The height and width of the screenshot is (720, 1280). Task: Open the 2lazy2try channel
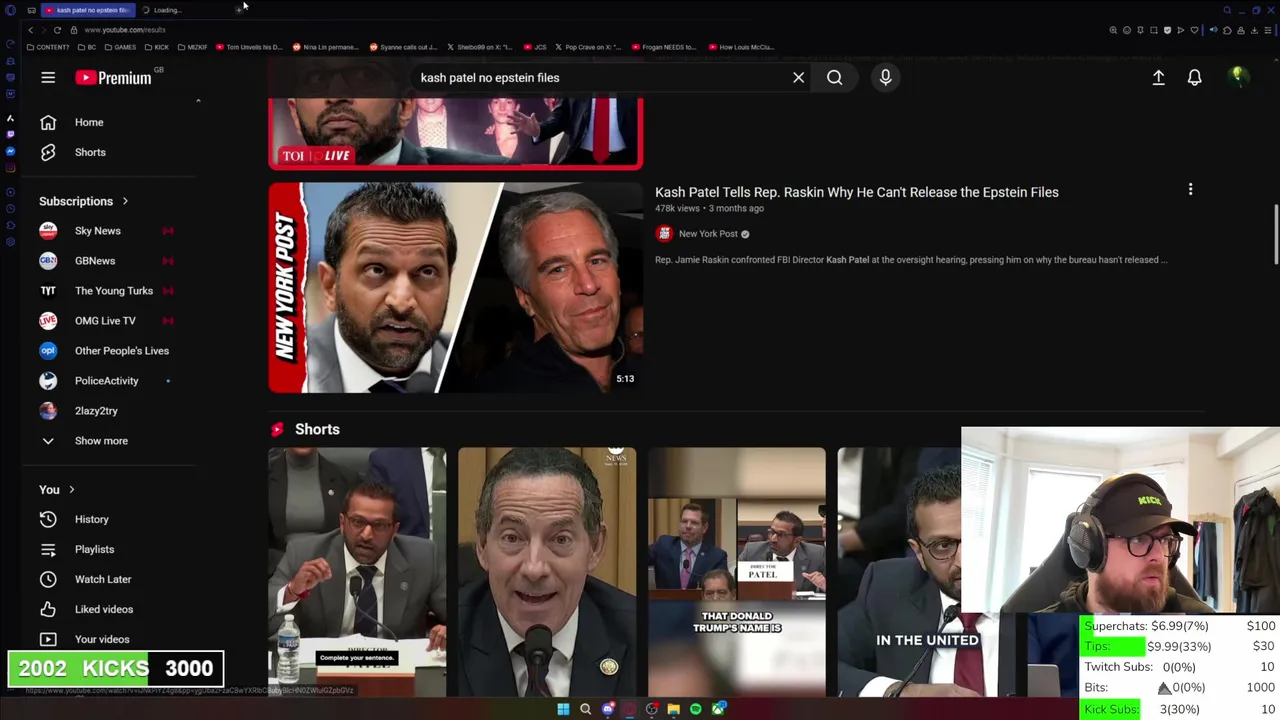point(96,411)
